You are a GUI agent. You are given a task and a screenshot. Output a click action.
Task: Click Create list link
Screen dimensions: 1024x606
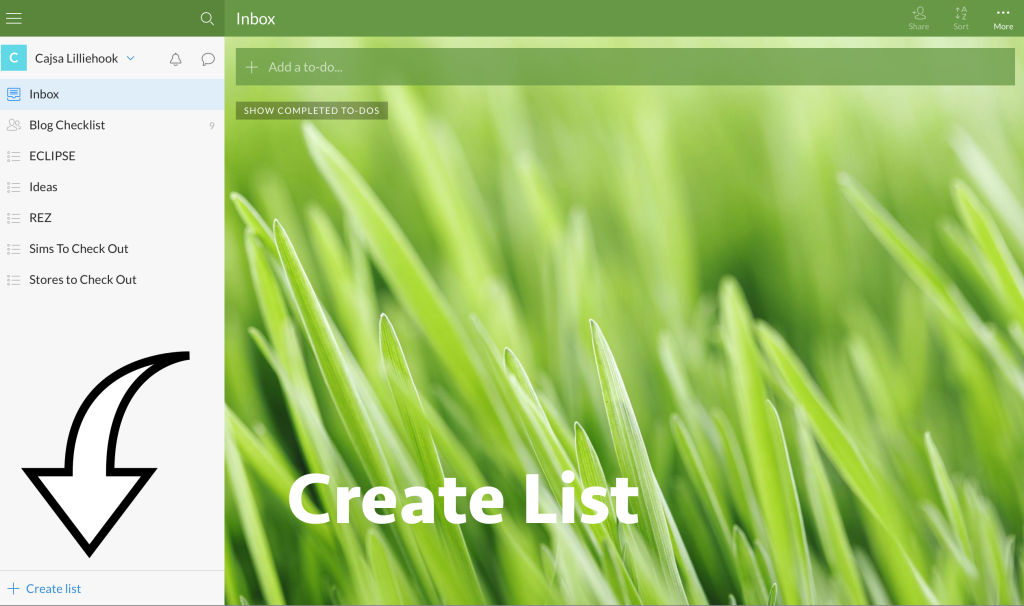point(54,589)
